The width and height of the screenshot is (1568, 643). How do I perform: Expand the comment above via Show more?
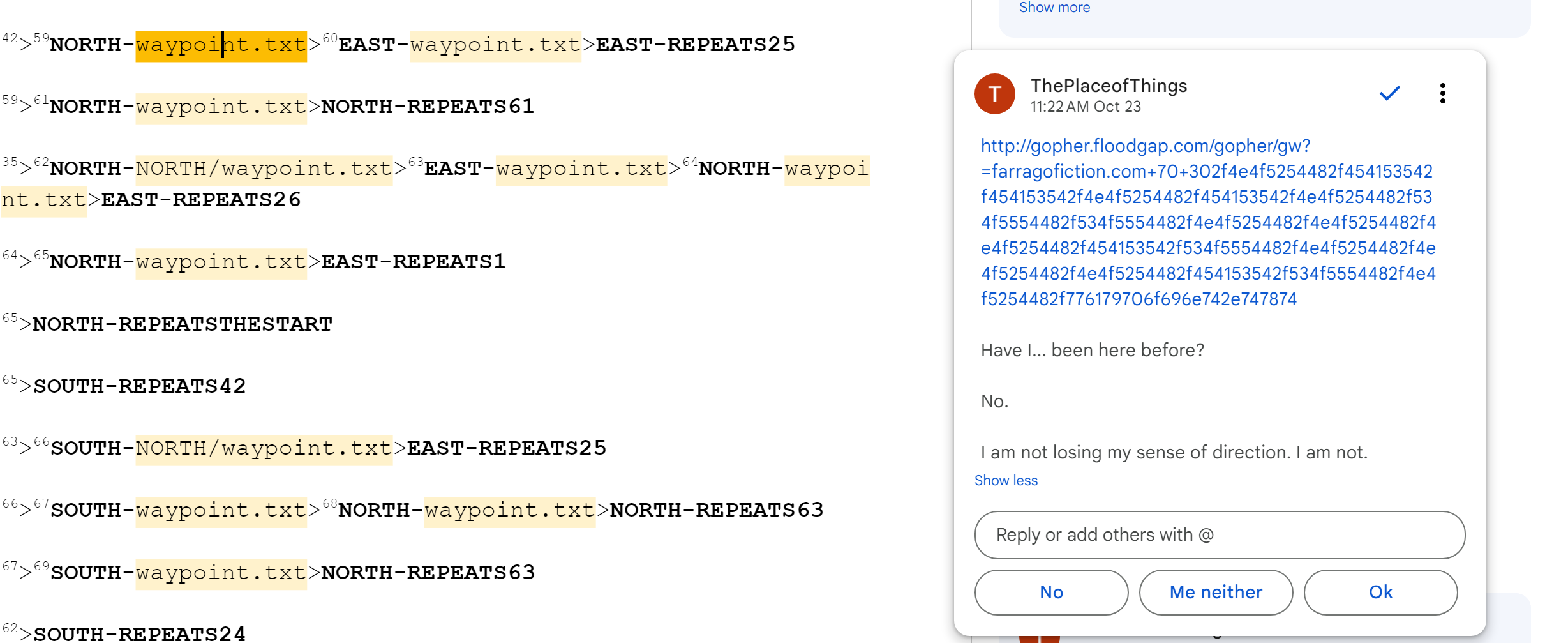coord(1054,8)
